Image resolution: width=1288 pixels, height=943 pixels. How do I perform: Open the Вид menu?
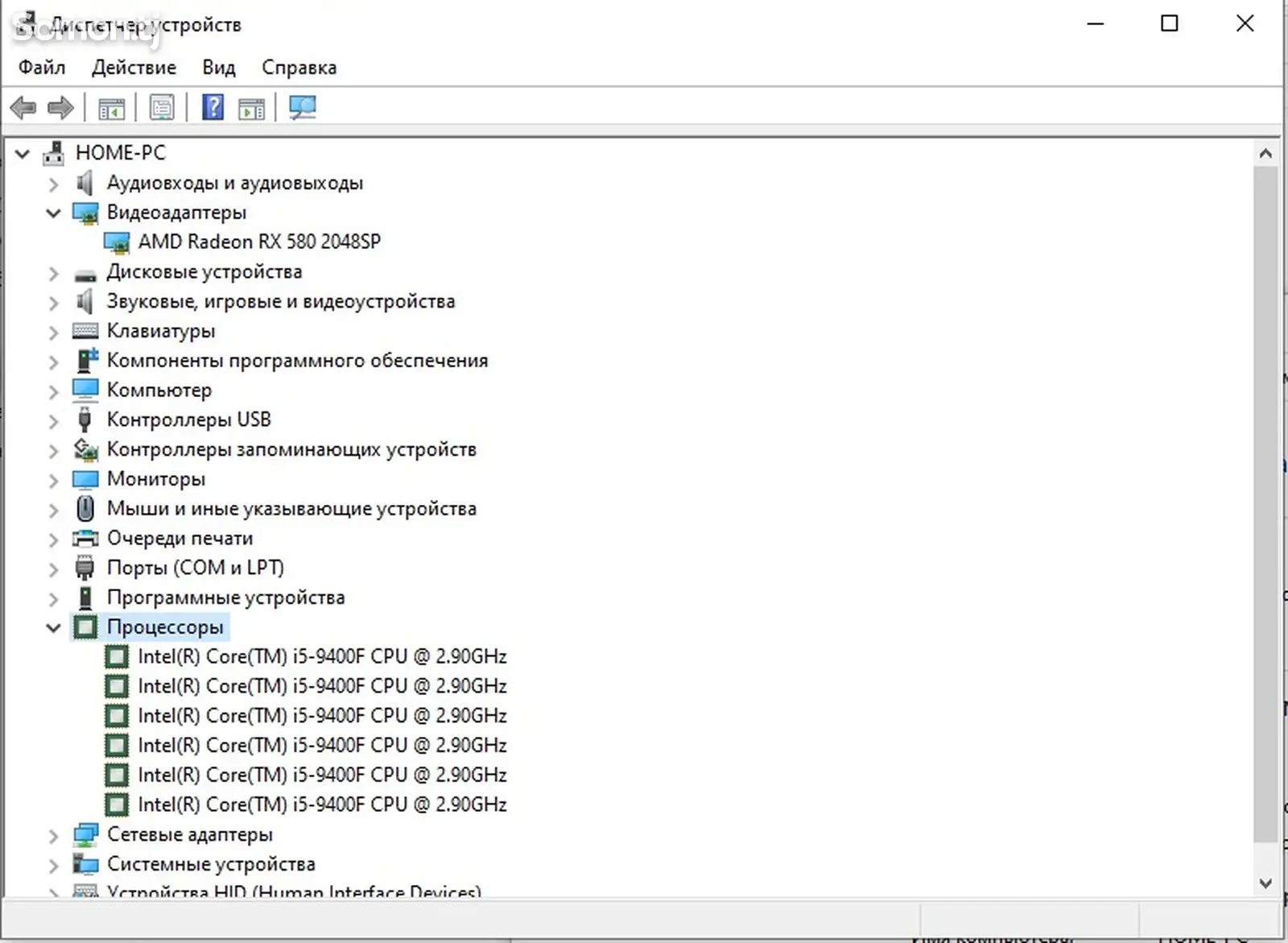219,68
